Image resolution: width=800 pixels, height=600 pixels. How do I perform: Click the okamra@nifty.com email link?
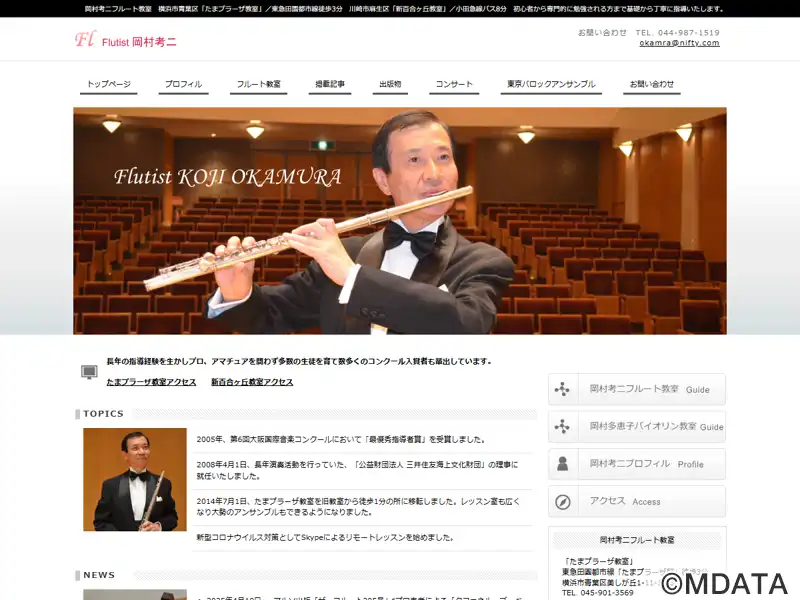click(x=679, y=43)
